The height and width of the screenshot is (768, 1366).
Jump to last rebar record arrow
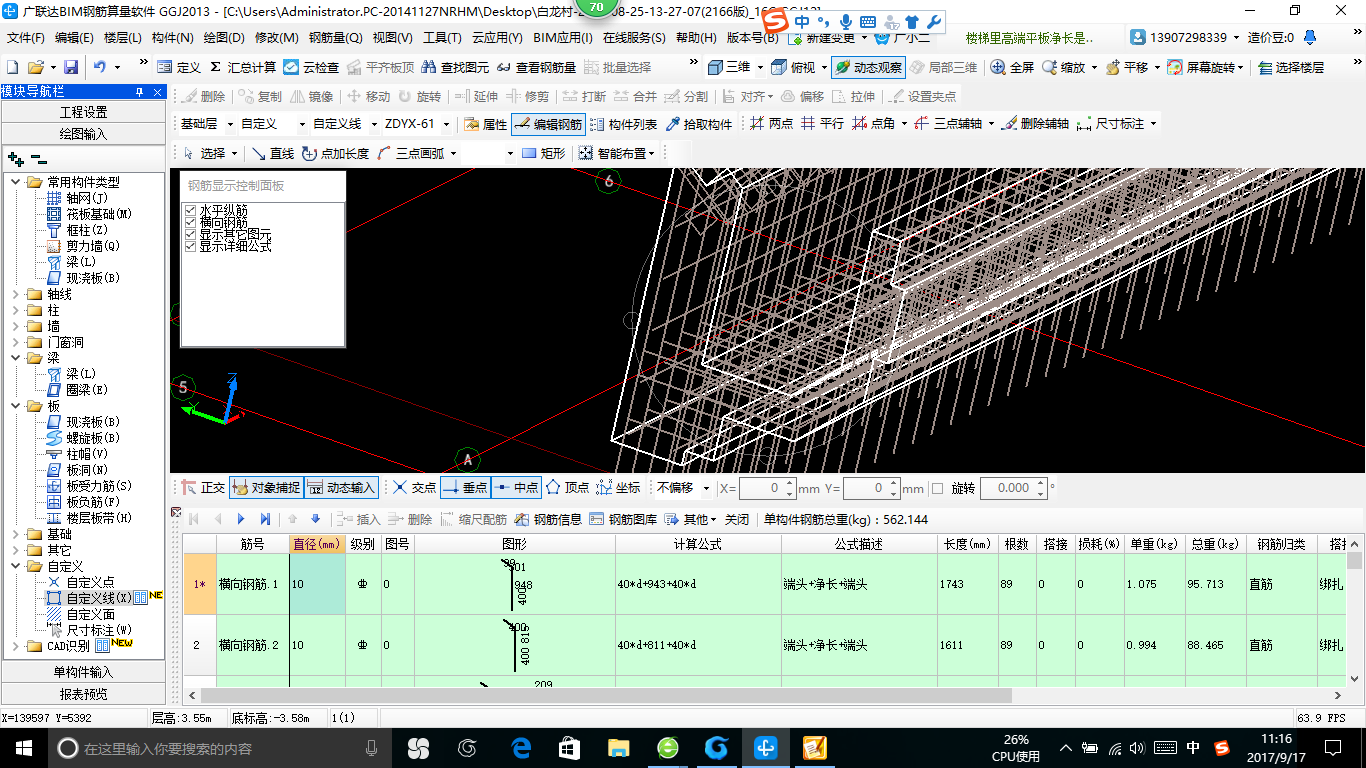coord(265,519)
